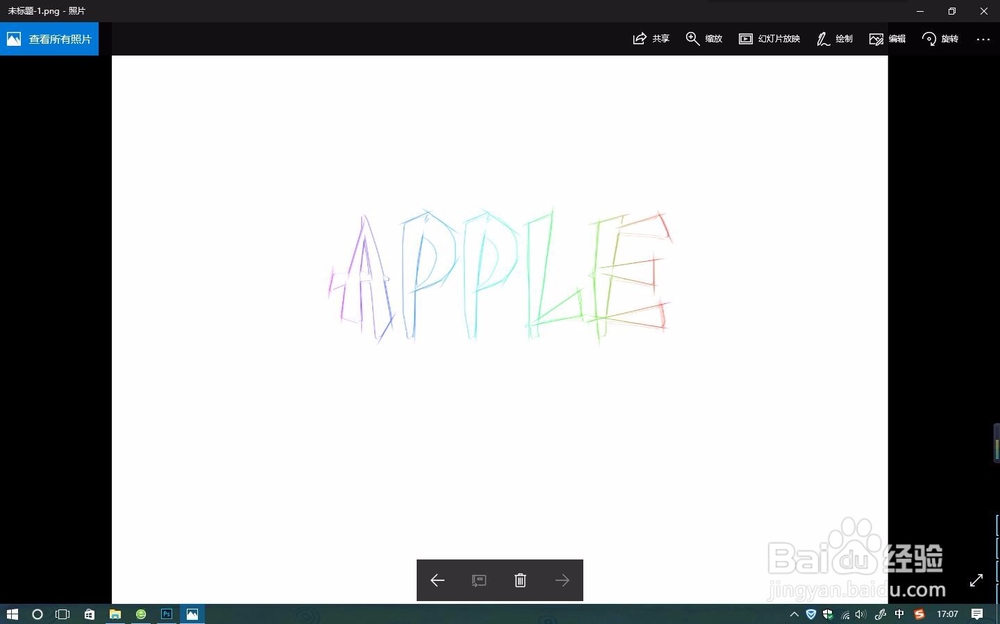Open the blue shield security tray icon
This screenshot has height=624, width=1000.
coord(811,614)
